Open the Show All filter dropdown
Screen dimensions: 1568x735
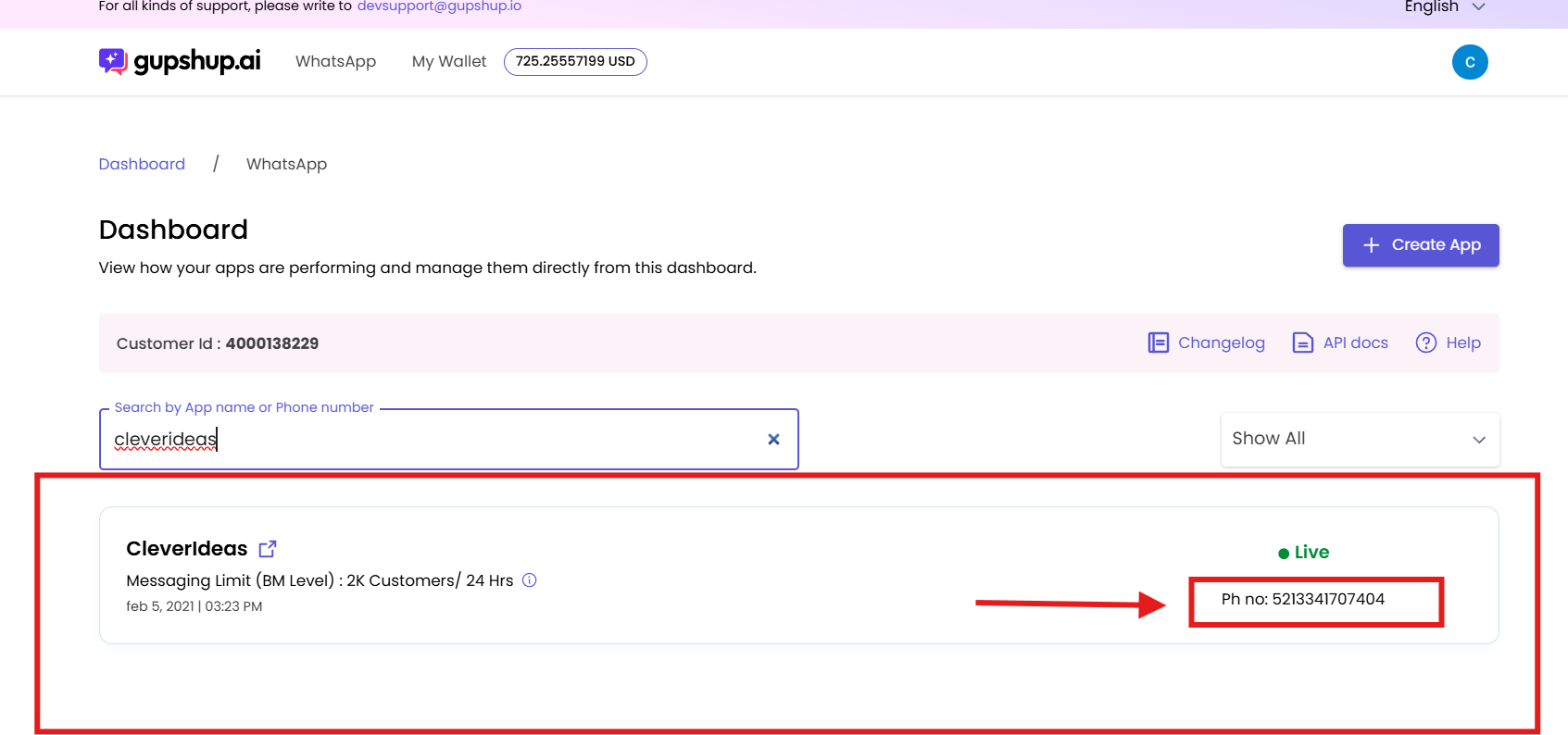pos(1359,439)
